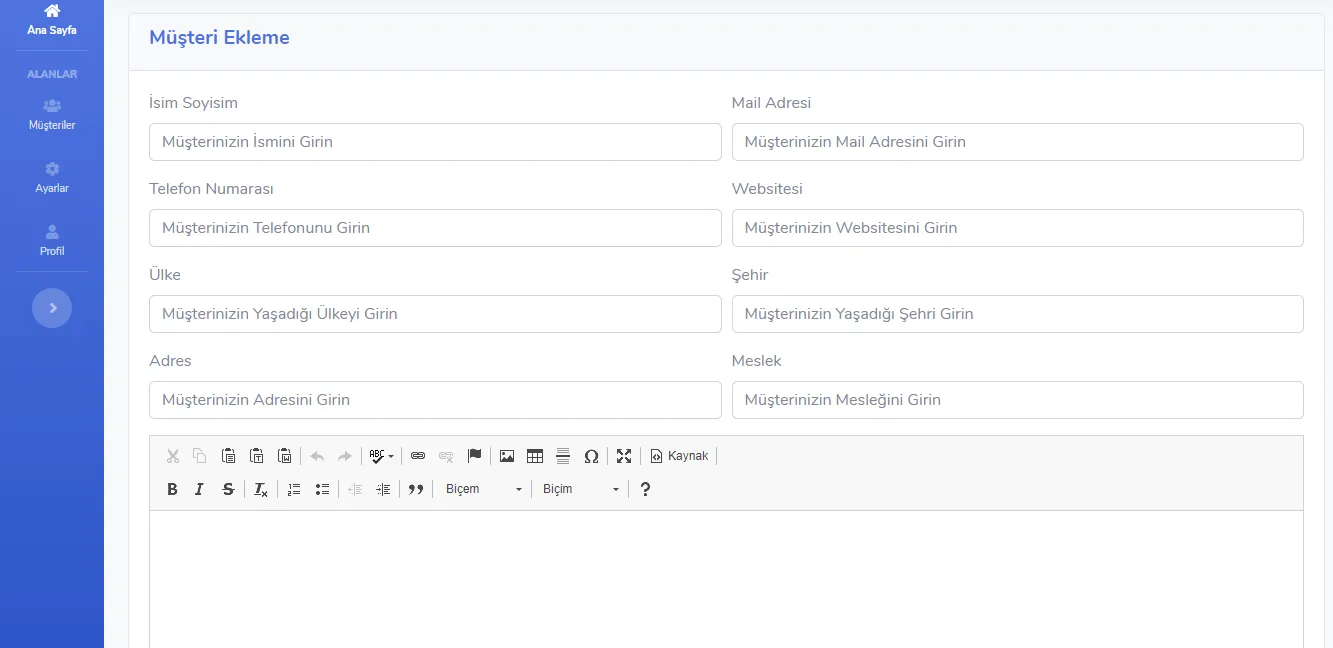1333x648 pixels.
Task: Click the Telefon Numarası input field
Action: tap(435, 228)
